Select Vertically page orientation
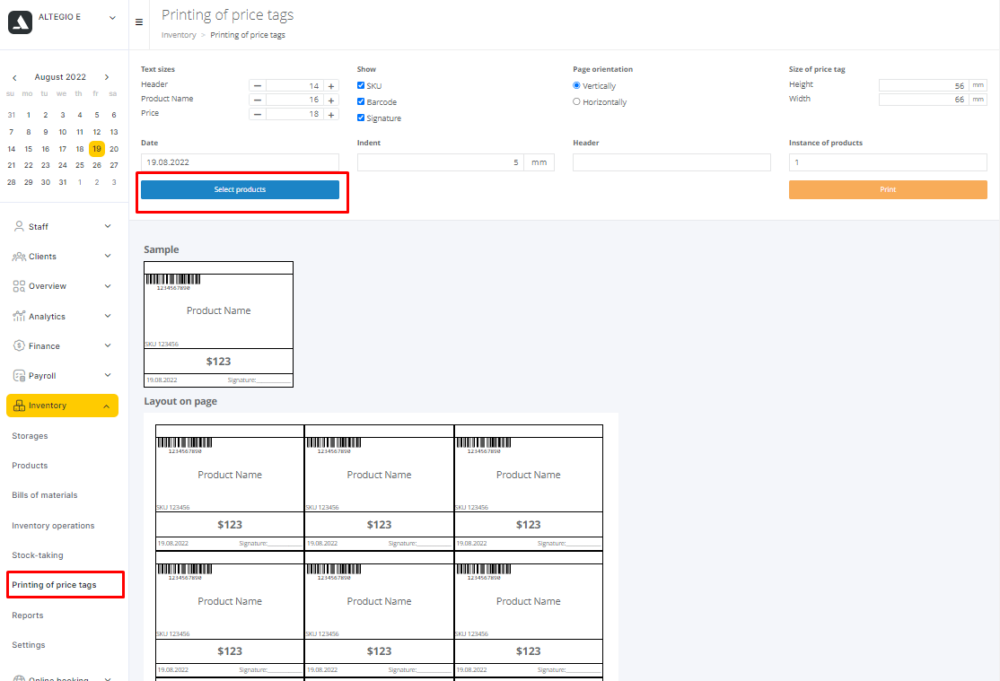 [x=577, y=85]
